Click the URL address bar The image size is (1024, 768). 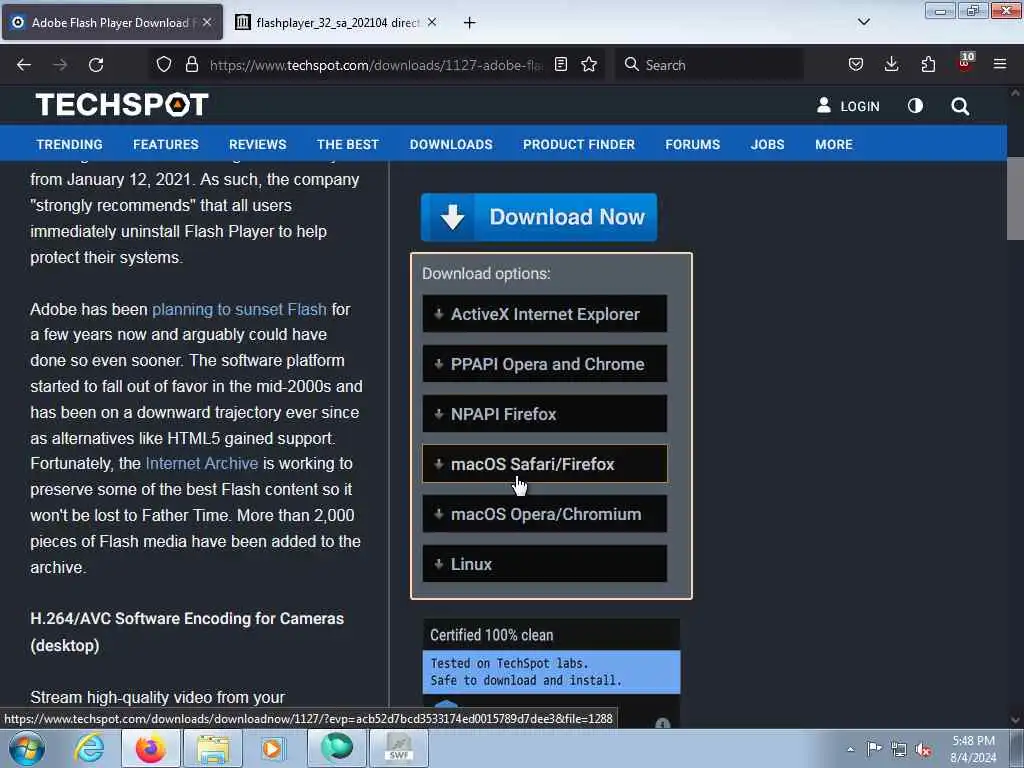[x=376, y=65]
